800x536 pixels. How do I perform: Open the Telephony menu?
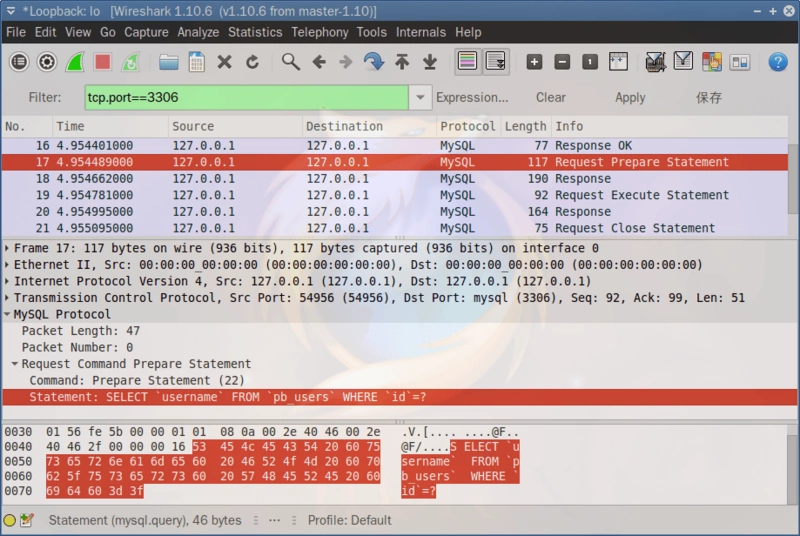tap(320, 32)
